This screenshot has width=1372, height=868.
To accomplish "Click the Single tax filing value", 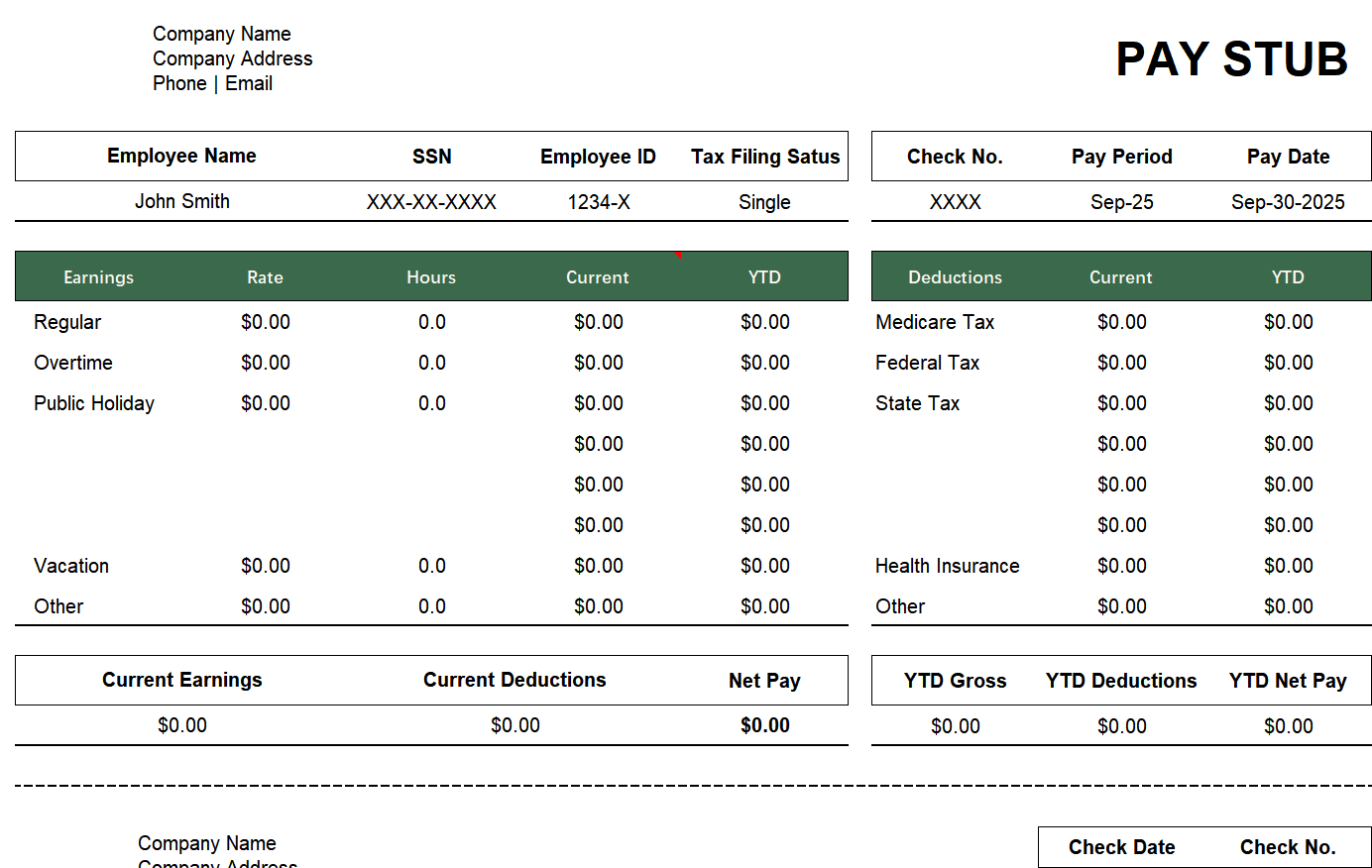I will [764, 202].
